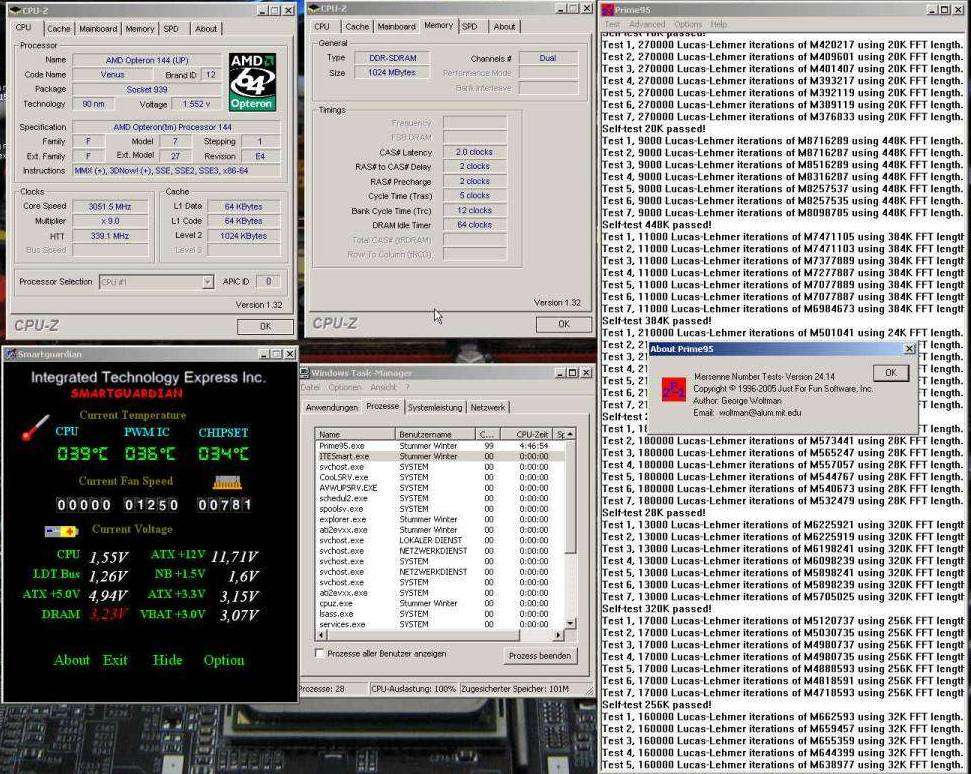971x774 pixels.
Task: Switch to Netzwerk tab in Task Manager
Action: click(488, 407)
